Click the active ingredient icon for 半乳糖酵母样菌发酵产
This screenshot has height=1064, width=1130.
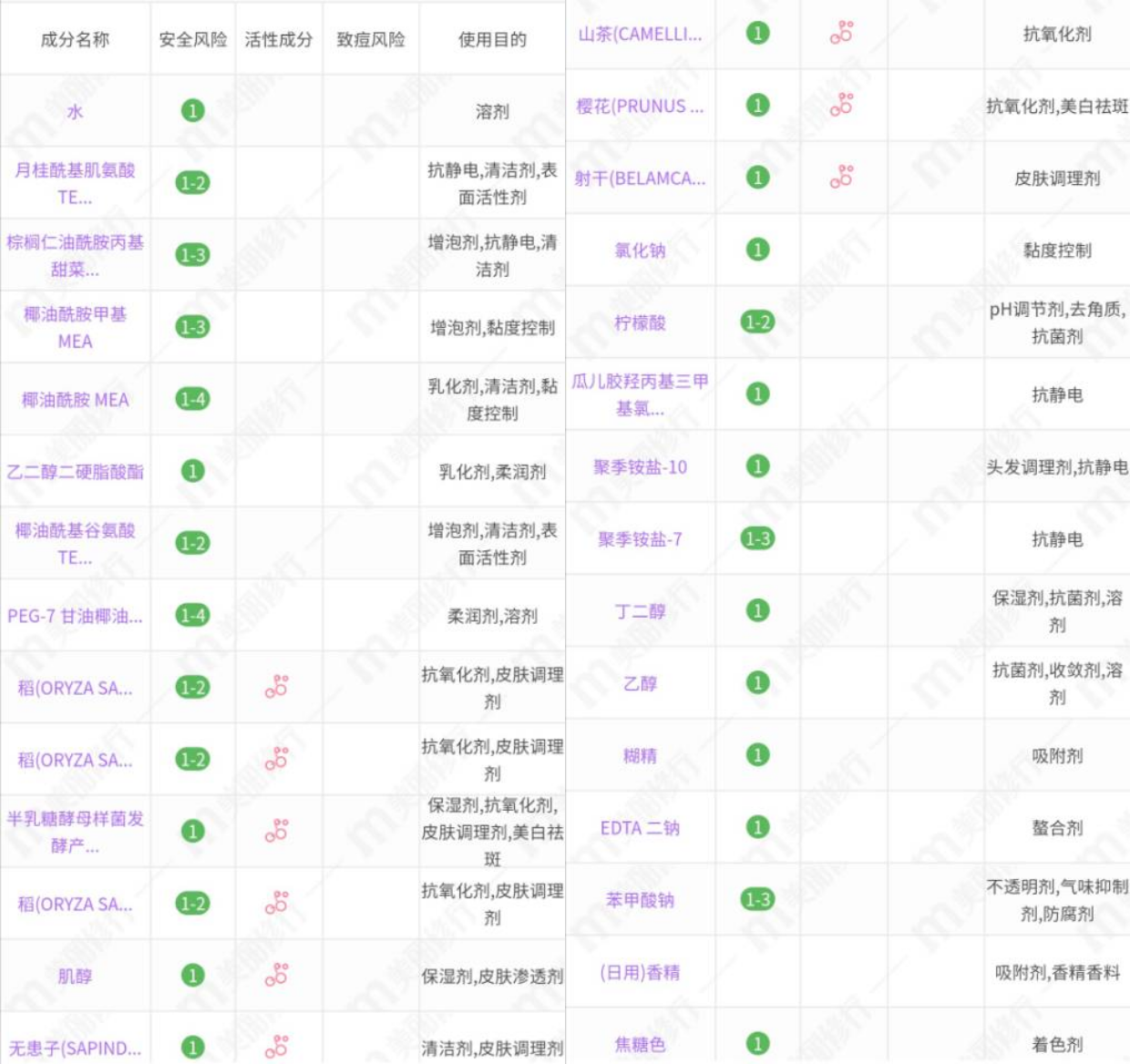(279, 830)
